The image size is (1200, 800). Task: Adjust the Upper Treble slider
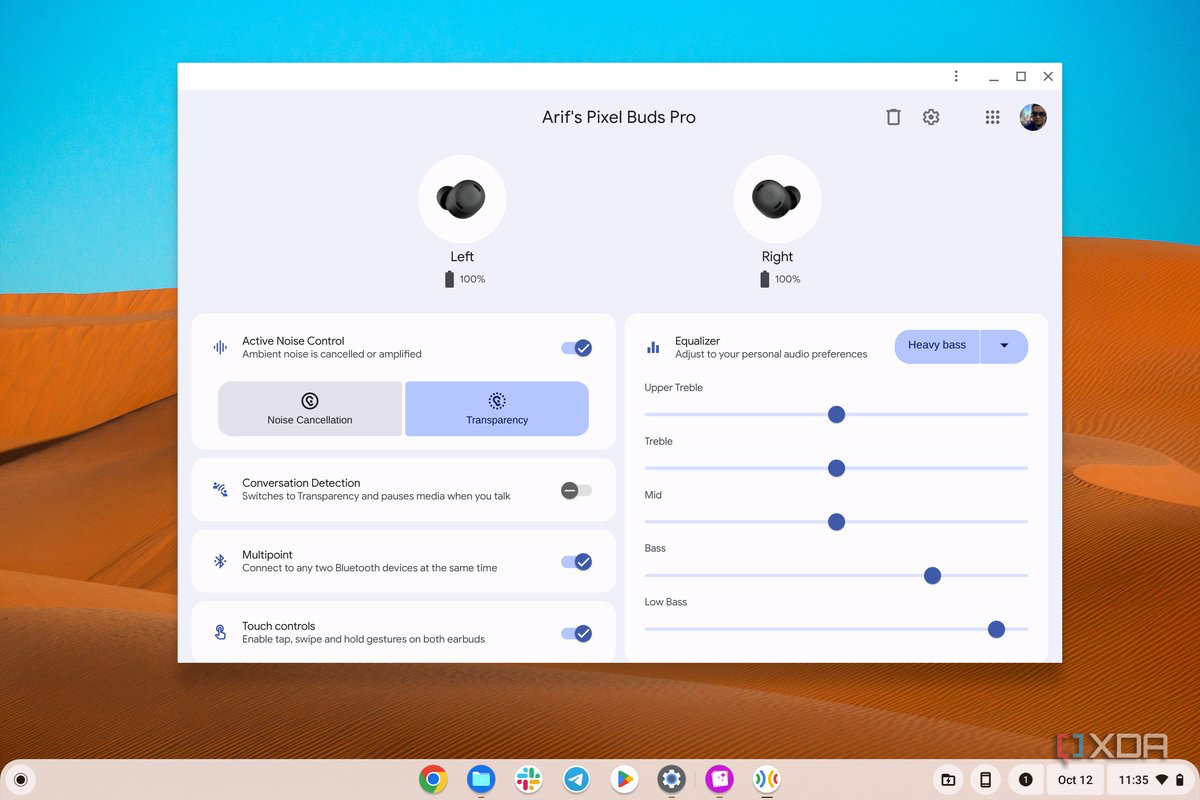pyautogui.click(x=837, y=414)
